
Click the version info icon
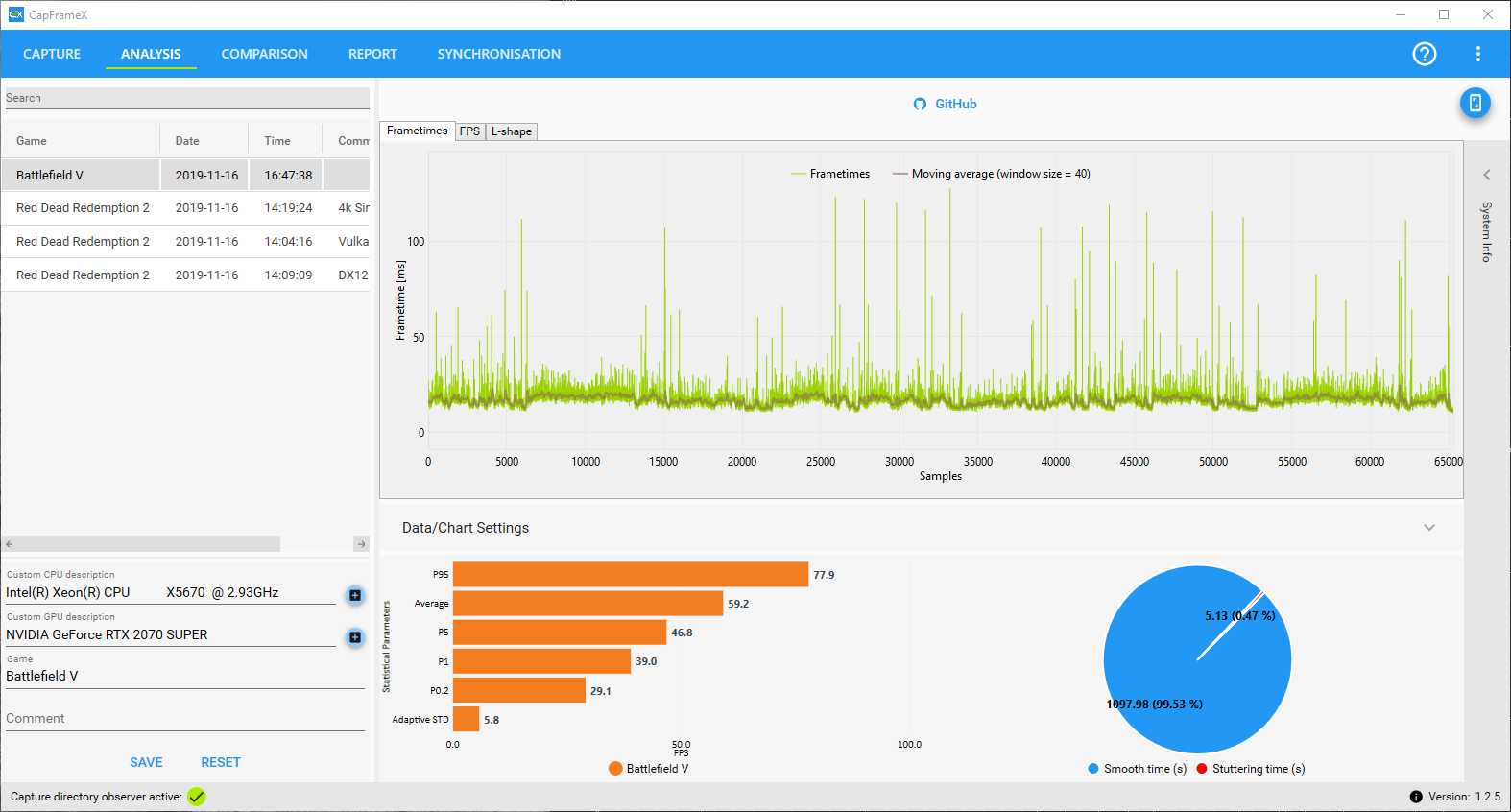point(1416,797)
